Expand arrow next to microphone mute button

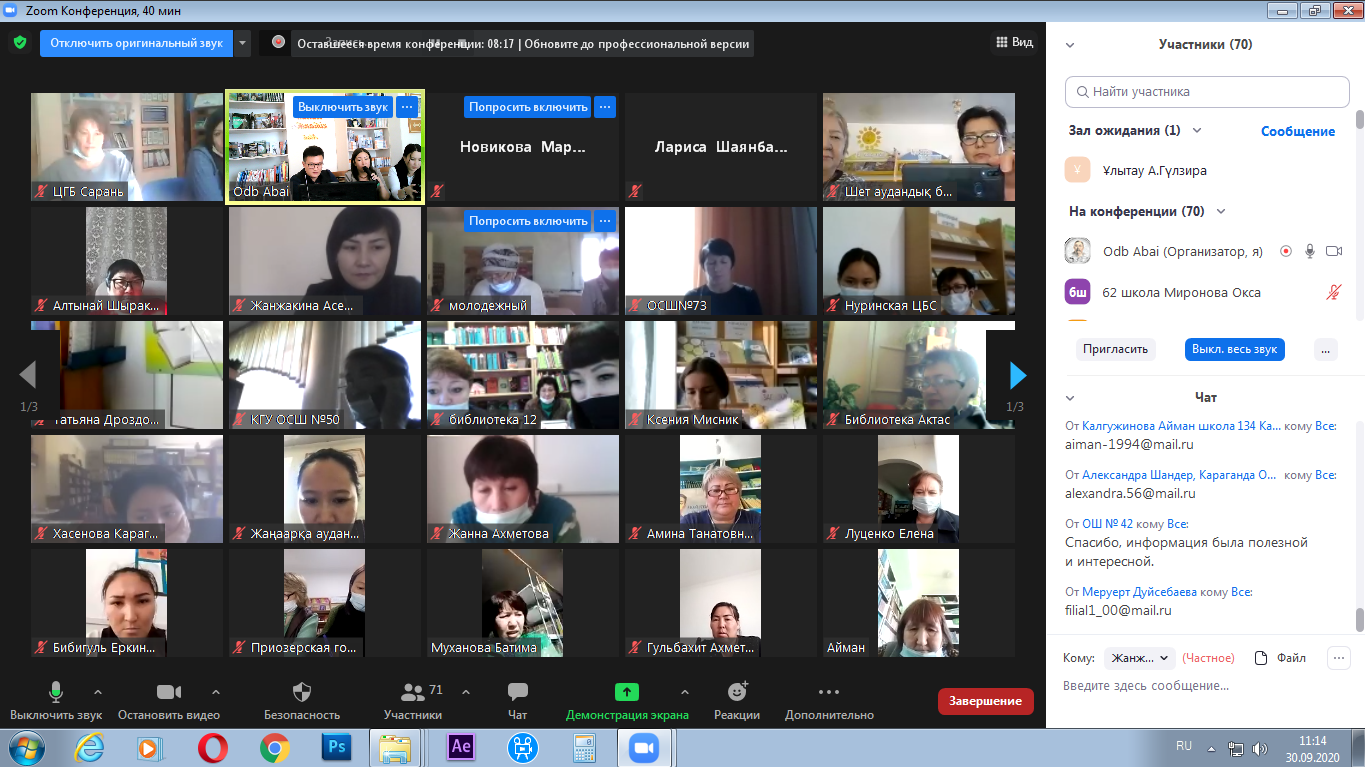pos(98,692)
